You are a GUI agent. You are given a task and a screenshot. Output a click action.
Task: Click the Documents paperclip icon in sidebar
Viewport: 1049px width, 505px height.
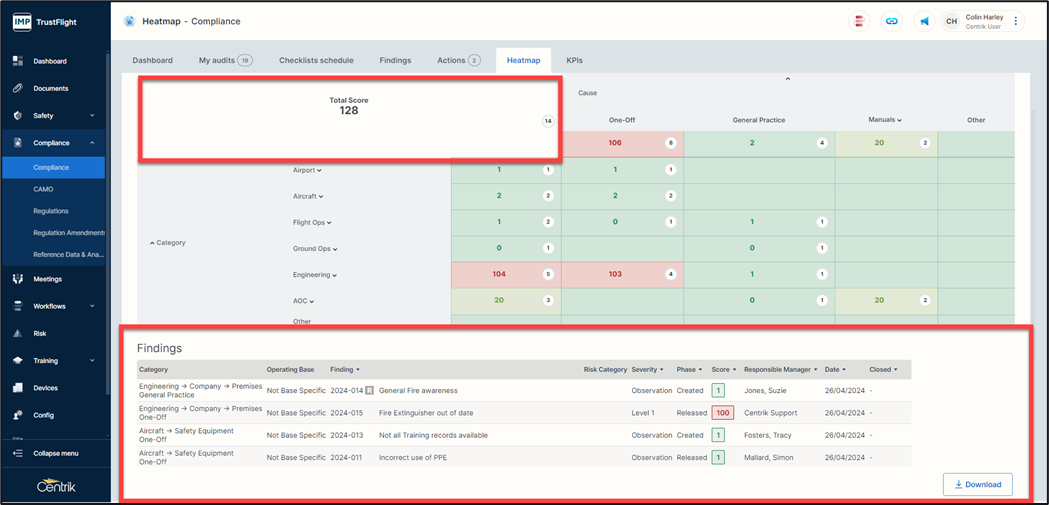coord(18,88)
